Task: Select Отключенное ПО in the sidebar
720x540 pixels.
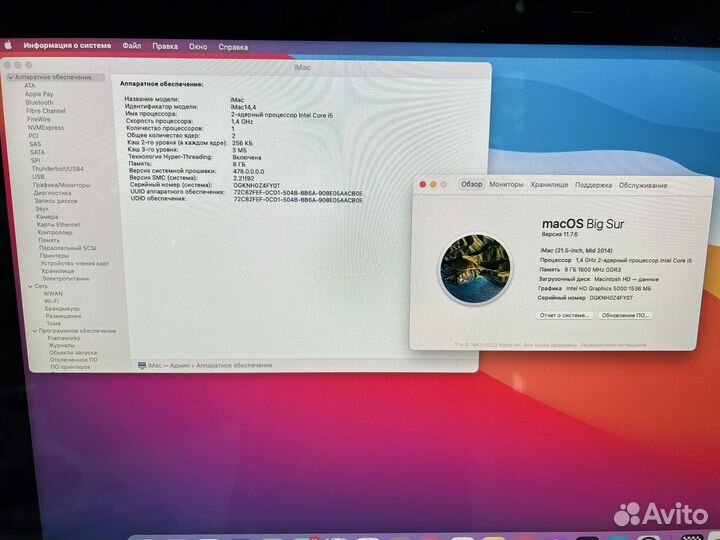Action: (x=73, y=360)
